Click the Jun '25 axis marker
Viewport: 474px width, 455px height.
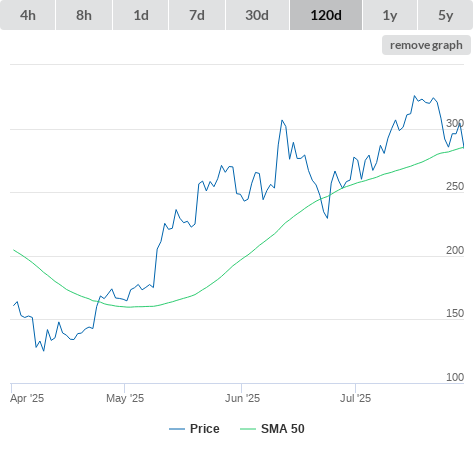coord(242,398)
